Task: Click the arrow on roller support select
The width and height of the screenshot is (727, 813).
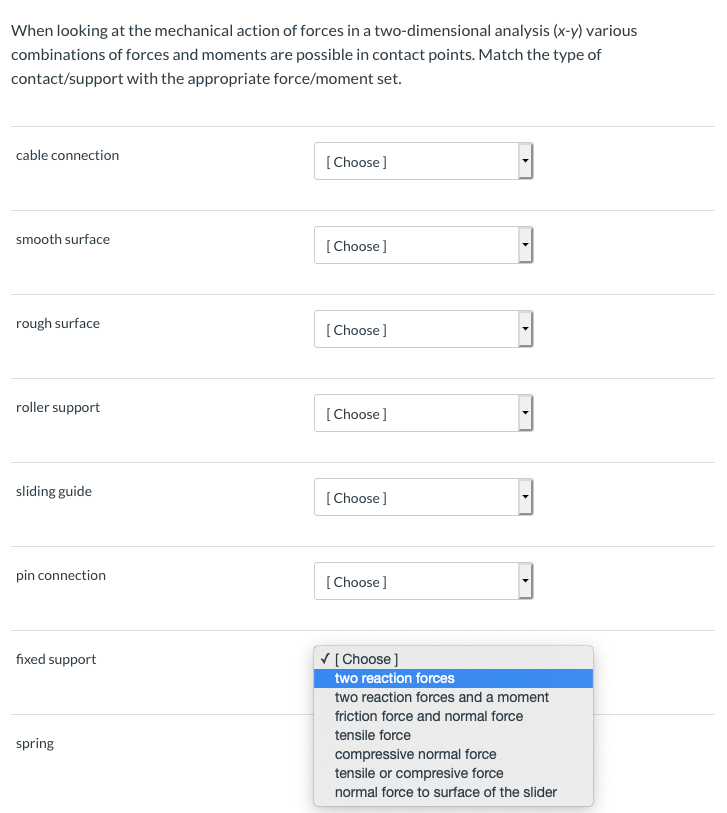Action: point(525,413)
